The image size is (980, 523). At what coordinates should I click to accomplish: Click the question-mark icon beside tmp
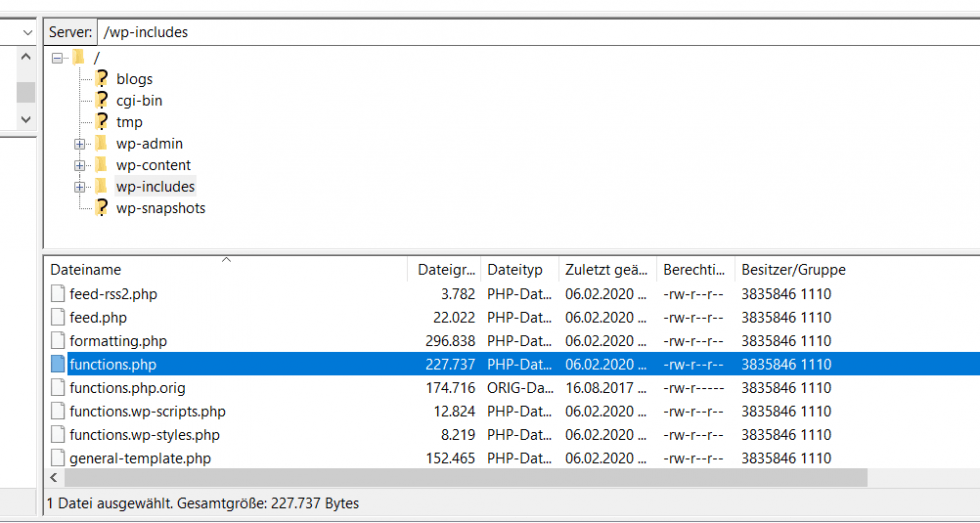[101, 122]
